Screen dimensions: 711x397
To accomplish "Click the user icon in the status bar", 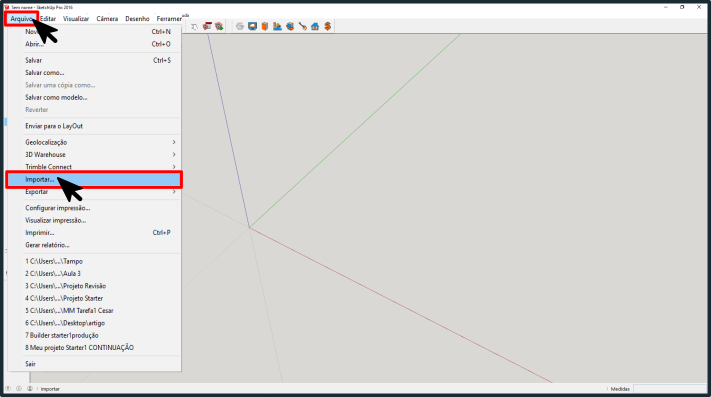I will [29, 388].
